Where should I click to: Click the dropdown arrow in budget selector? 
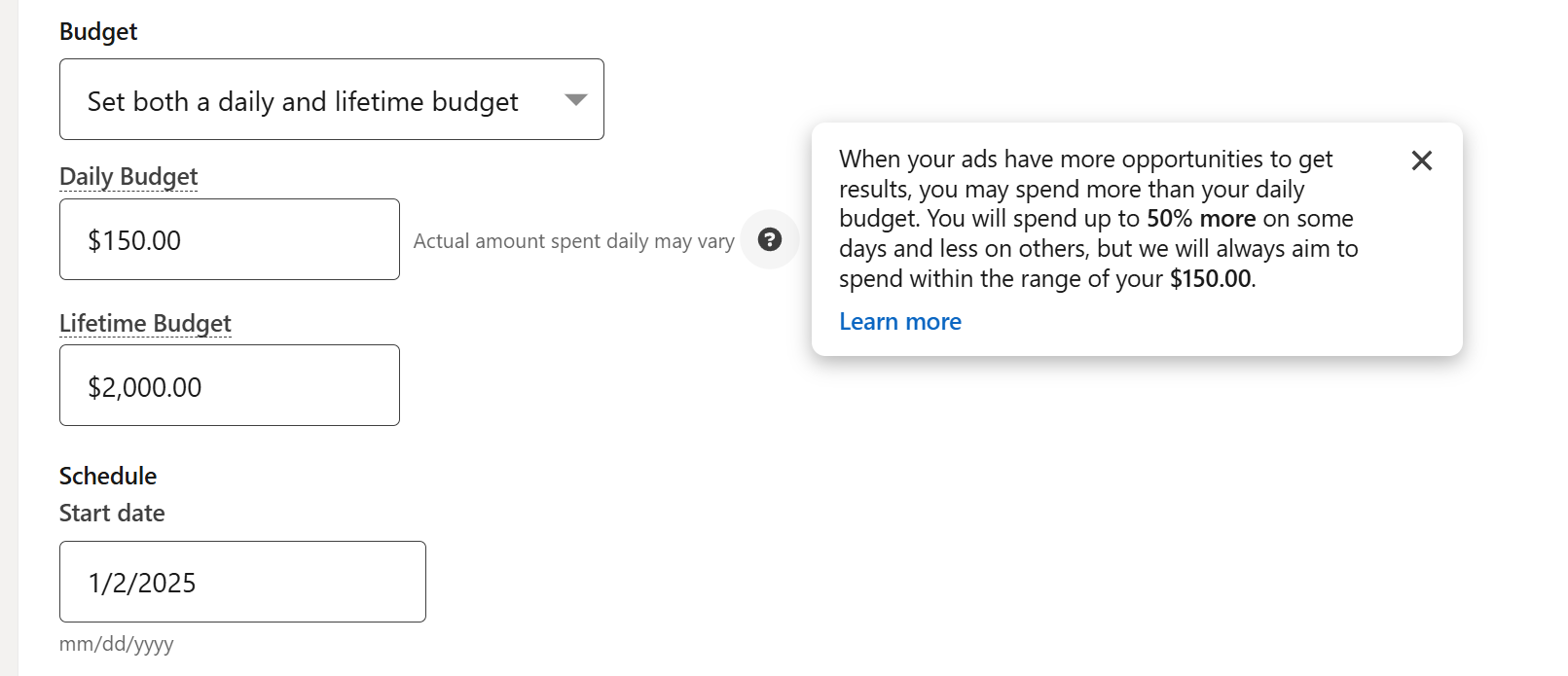click(x=576, y=99)
